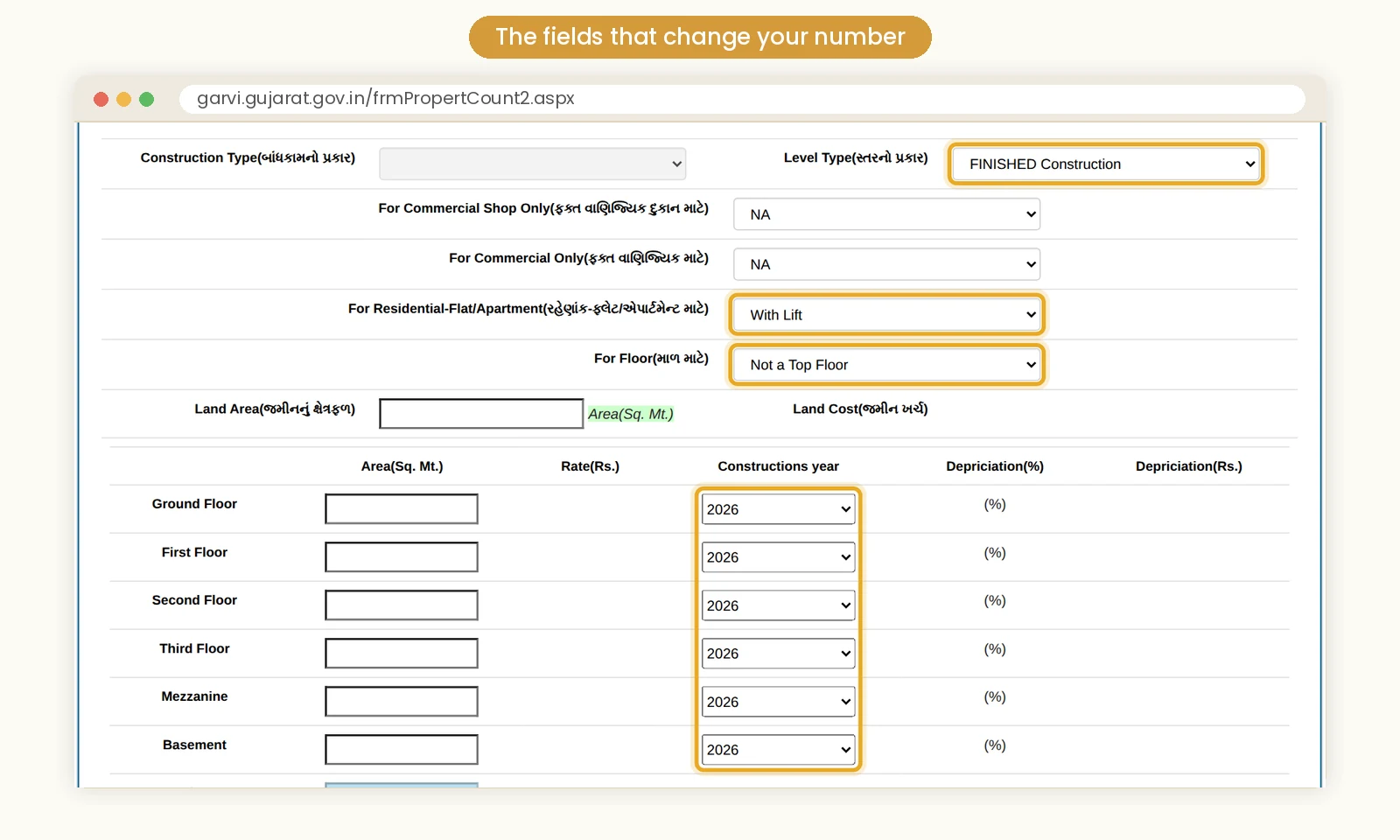Click the Depriciation(%) column header

tap(995, 466)
